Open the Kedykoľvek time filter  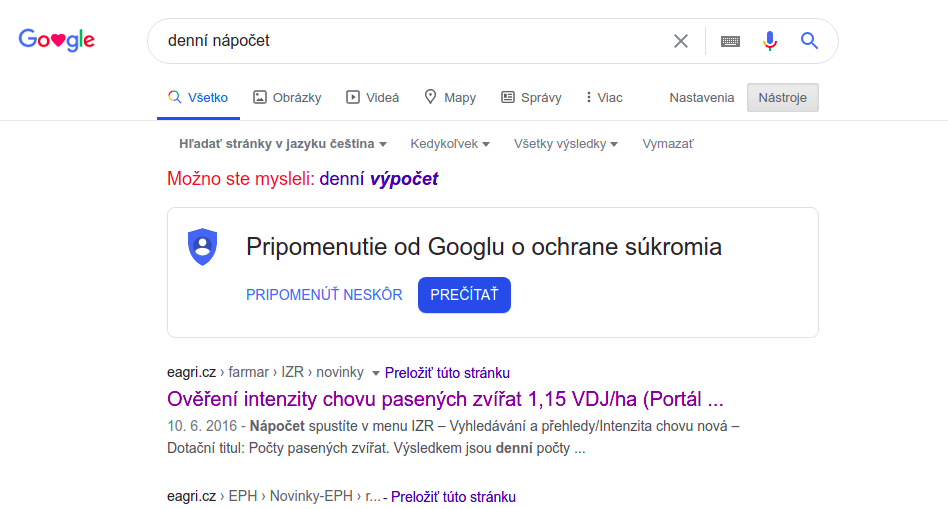point(450,144)
